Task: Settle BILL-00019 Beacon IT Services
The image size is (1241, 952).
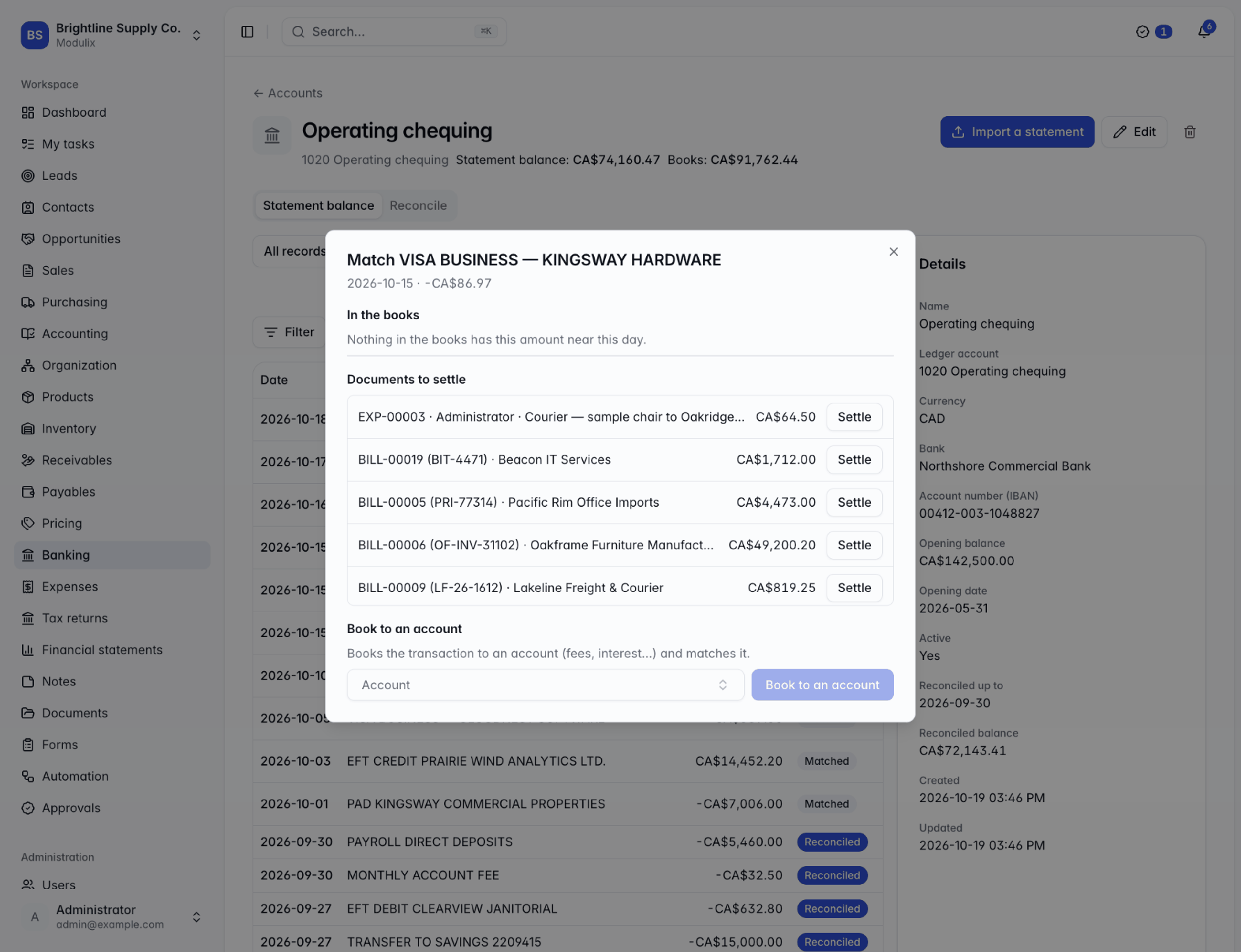Action: [x=854, y=460]
